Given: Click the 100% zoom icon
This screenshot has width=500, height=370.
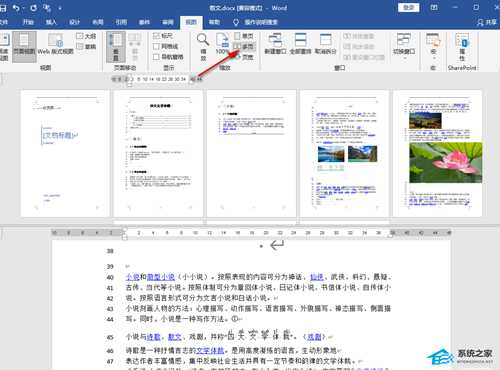Looking at the screenshot, I should click(222, 43).
